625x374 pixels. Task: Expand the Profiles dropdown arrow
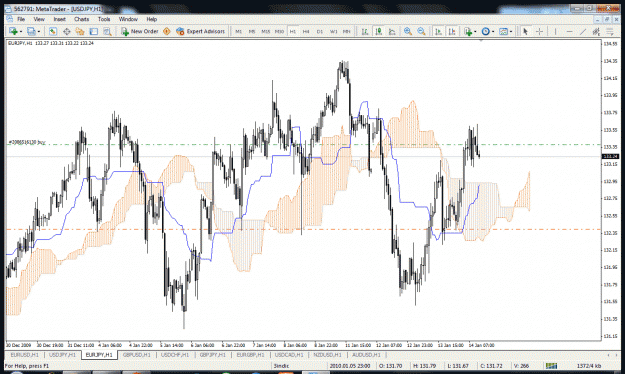coord(39,31)
